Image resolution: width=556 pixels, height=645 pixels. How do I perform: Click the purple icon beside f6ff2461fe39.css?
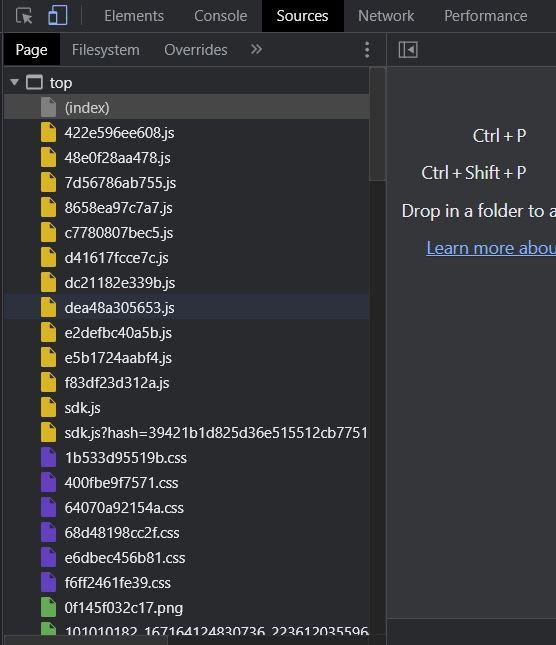[x=48, y=582]
